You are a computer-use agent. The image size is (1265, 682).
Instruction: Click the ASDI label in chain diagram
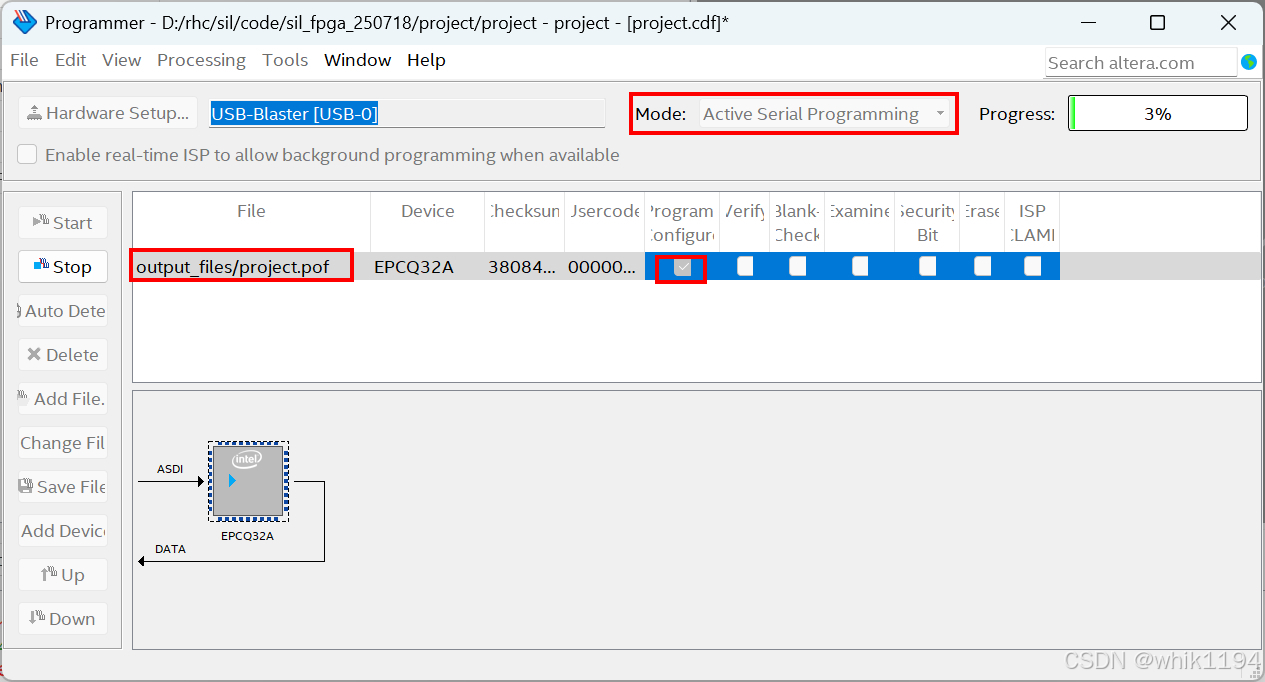pyautogui.click(x=170, y=469)
